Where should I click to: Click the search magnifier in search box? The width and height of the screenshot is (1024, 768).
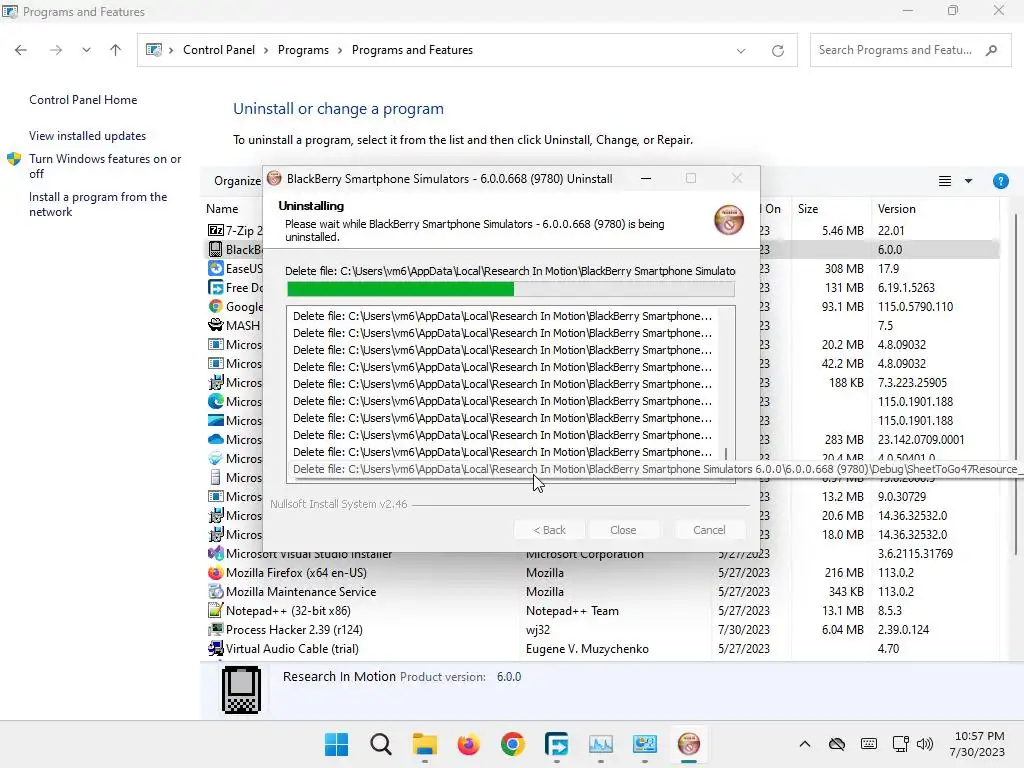pos(991,50)
